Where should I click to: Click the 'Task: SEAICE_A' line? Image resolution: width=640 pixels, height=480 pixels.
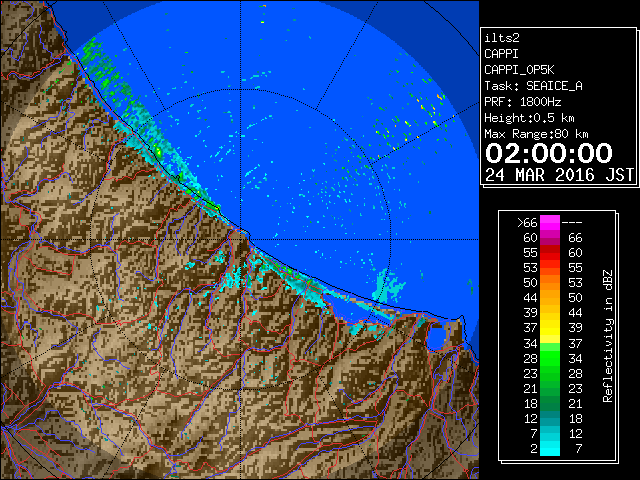533,86
